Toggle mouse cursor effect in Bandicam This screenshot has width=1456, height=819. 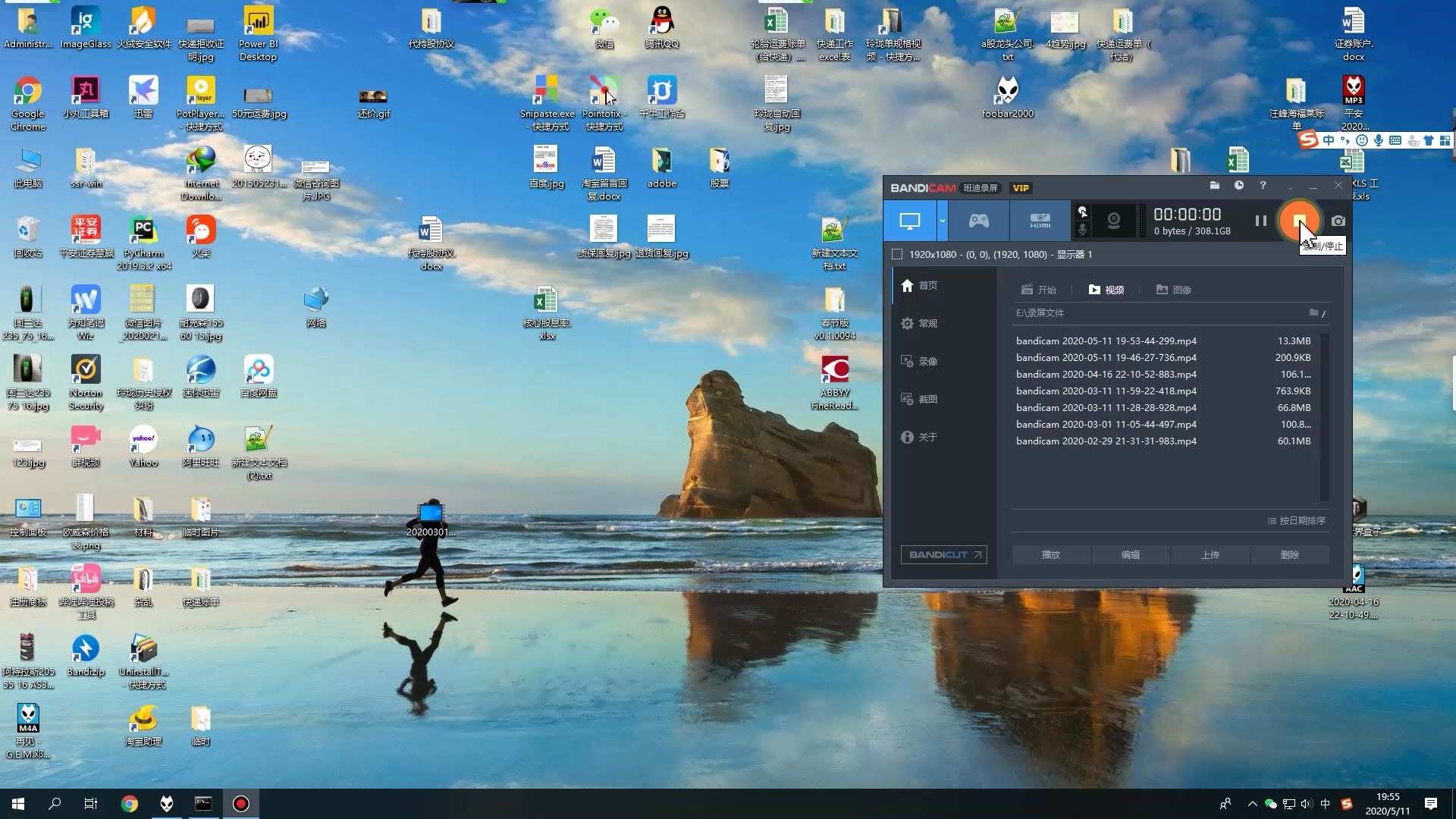(x=1083, y=212)
